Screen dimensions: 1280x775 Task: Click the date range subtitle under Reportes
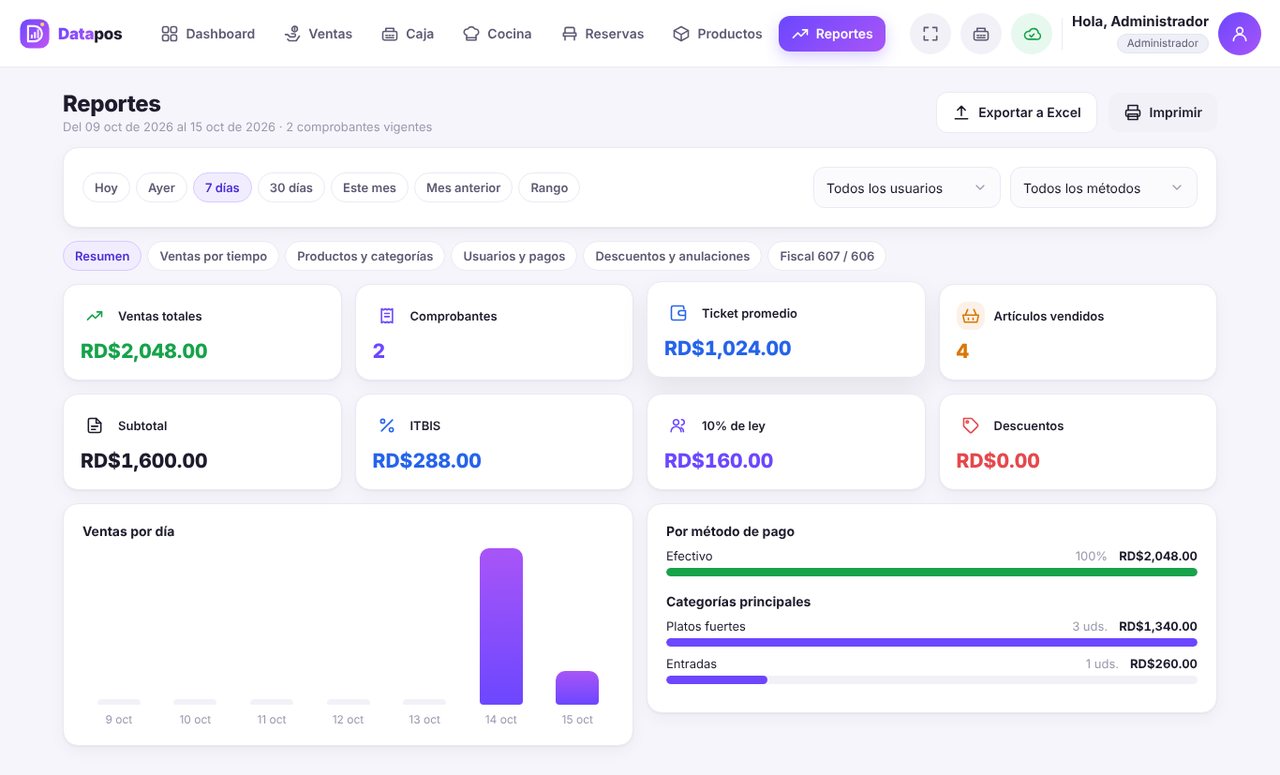[247, 127]
